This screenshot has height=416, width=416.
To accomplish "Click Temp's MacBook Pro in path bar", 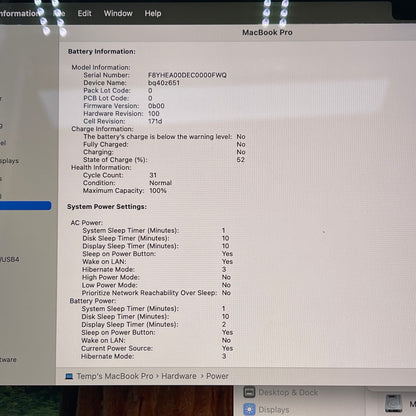I will pos(115,376).
